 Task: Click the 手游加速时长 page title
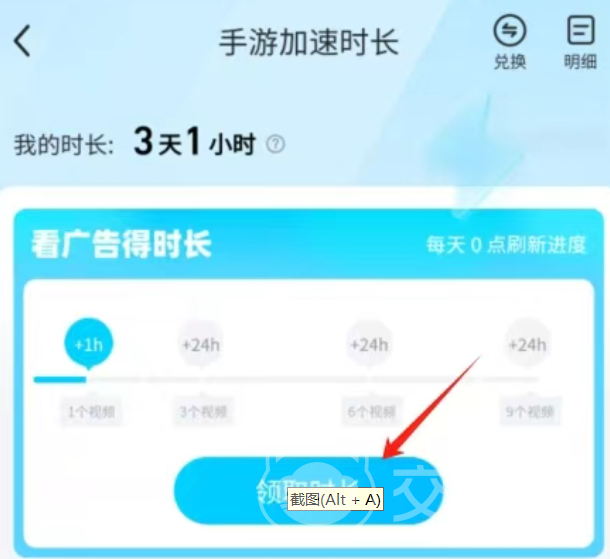(309, 42)
